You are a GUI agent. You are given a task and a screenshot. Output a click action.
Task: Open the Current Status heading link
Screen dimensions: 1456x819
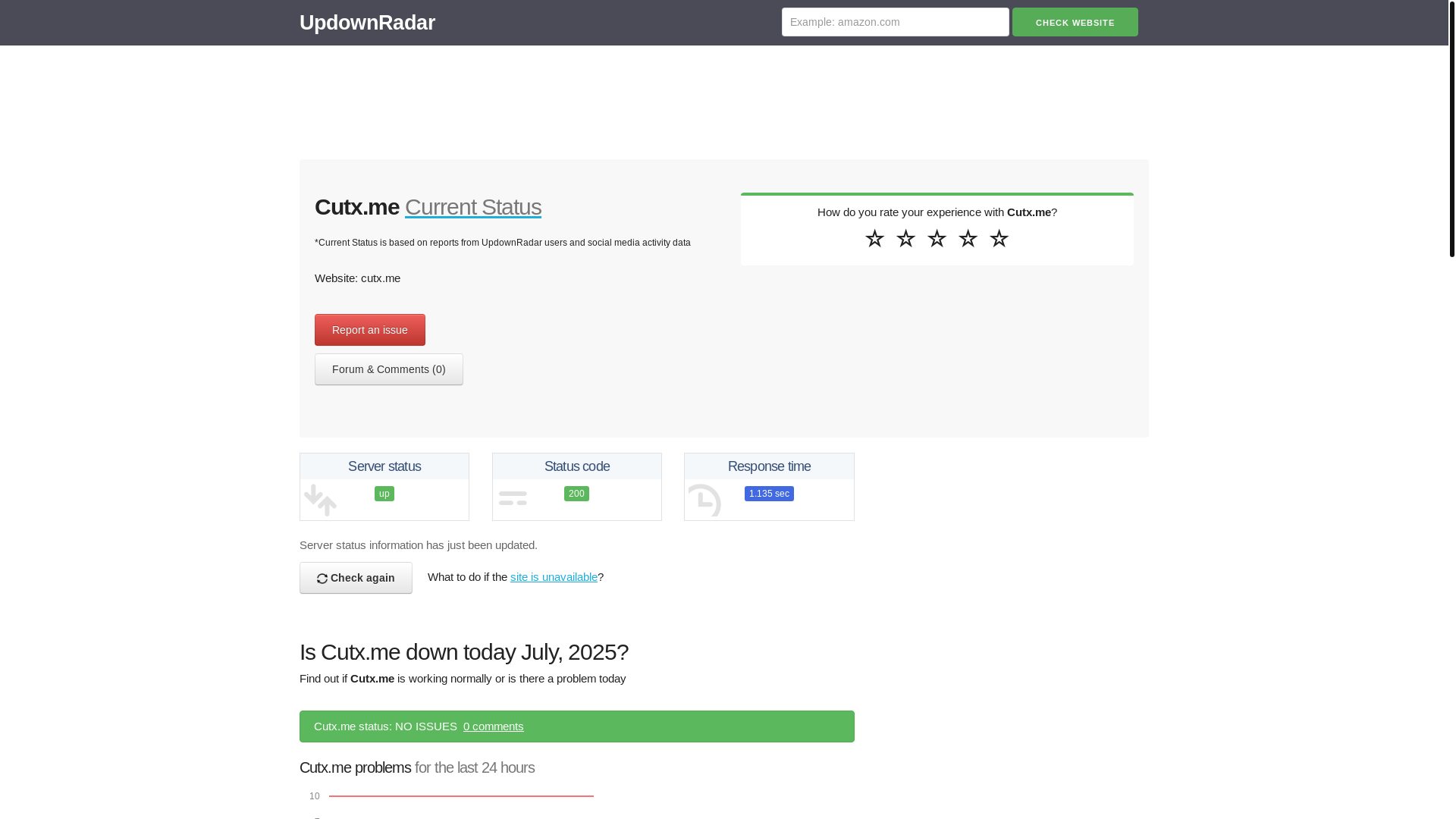tap(472, 207)
